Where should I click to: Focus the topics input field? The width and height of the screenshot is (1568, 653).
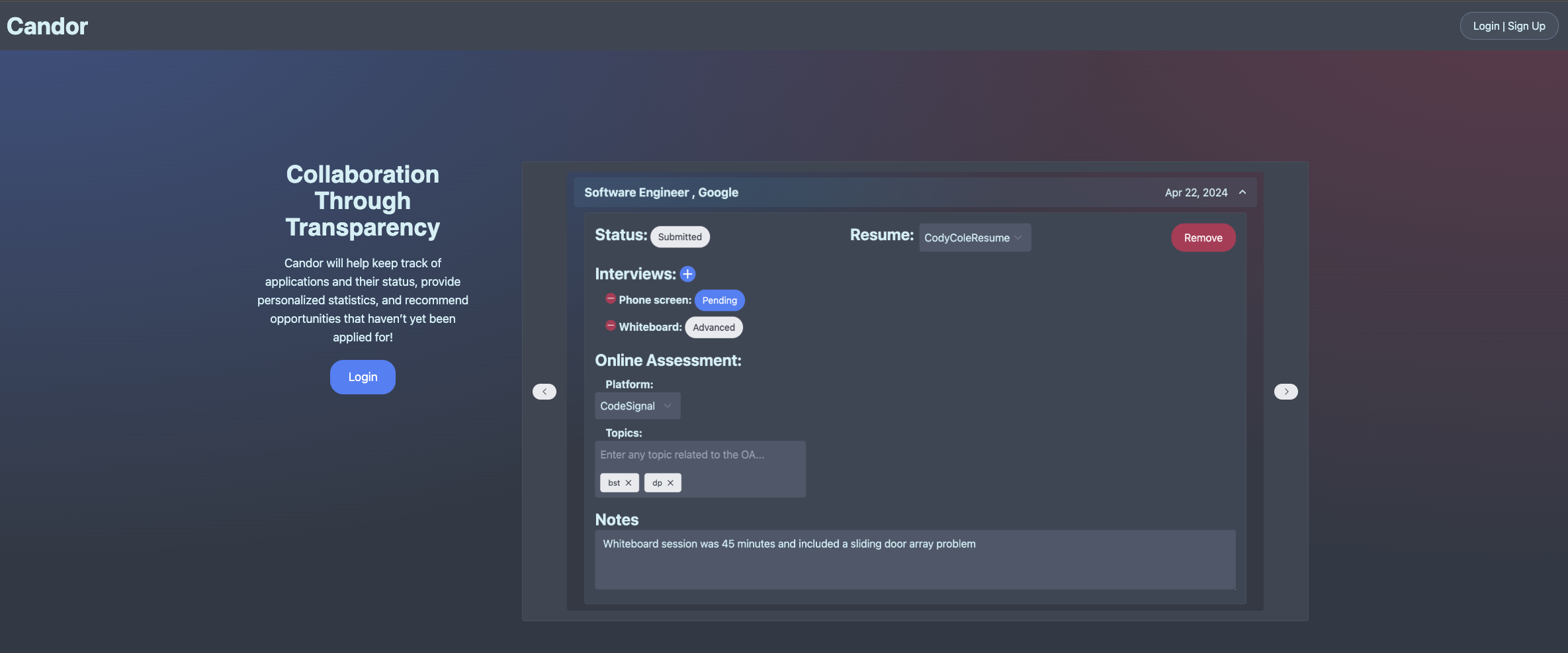699,455
